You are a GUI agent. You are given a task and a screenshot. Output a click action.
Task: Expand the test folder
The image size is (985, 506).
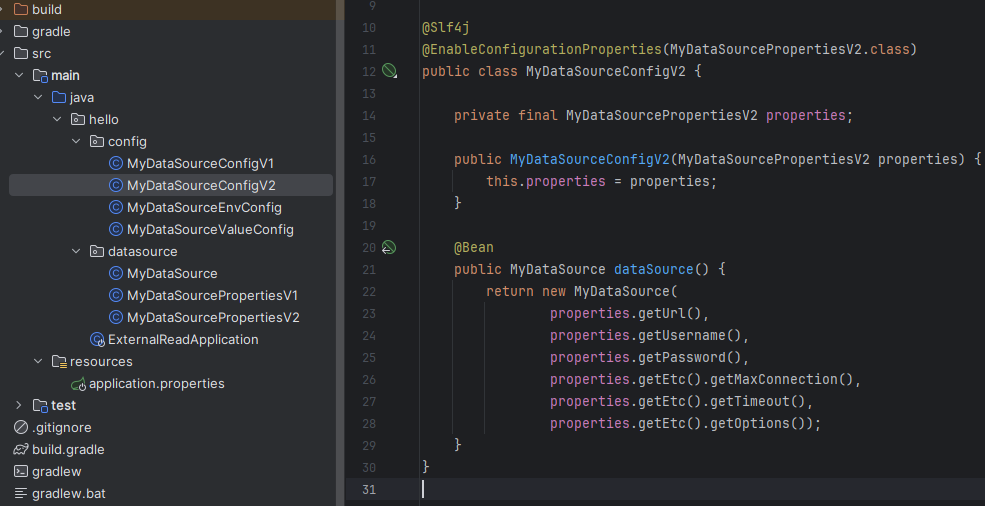pos(19,405)
